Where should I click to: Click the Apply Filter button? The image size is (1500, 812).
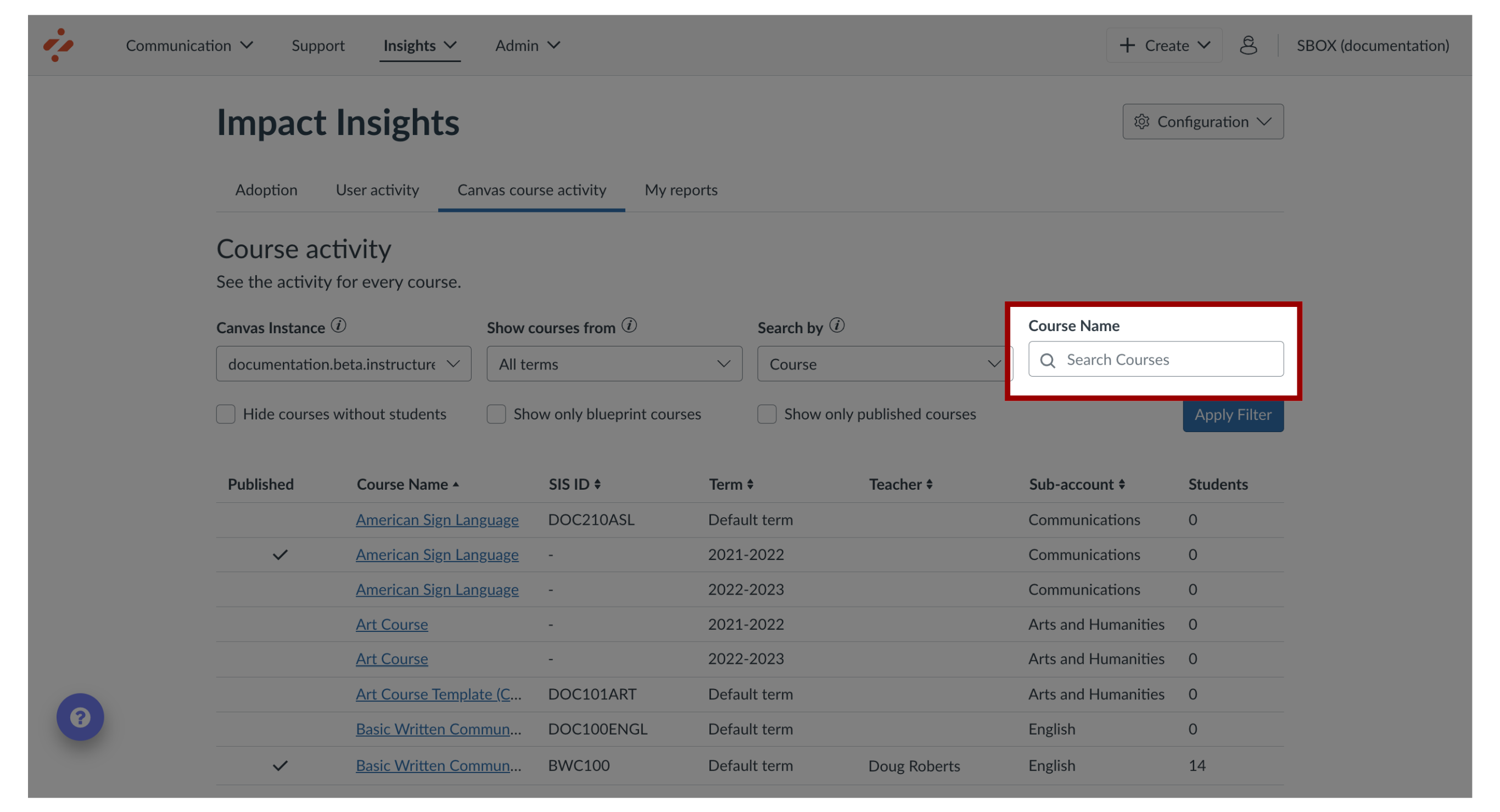(1233, 415)
